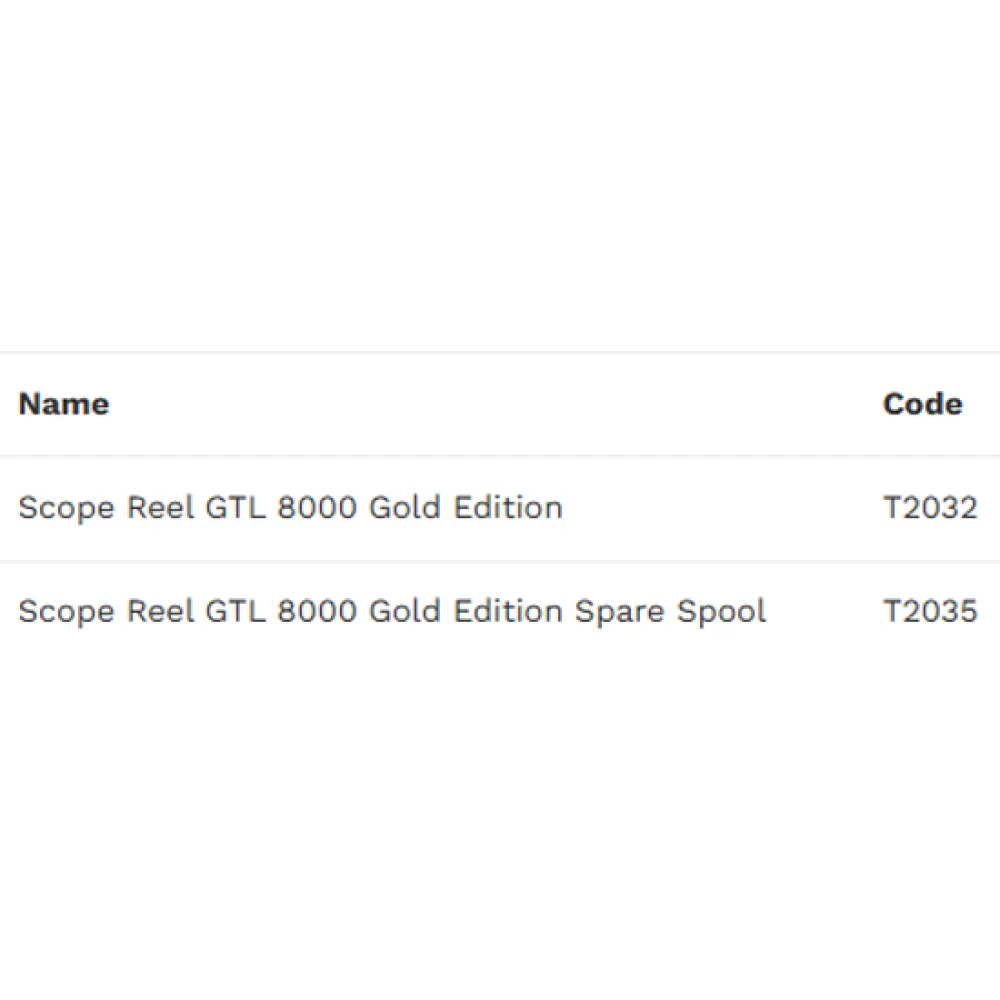1000x1000 pixels.
Task: Click the word Spool in the second row
Action: pyautogui.click(x=721, y=611)
